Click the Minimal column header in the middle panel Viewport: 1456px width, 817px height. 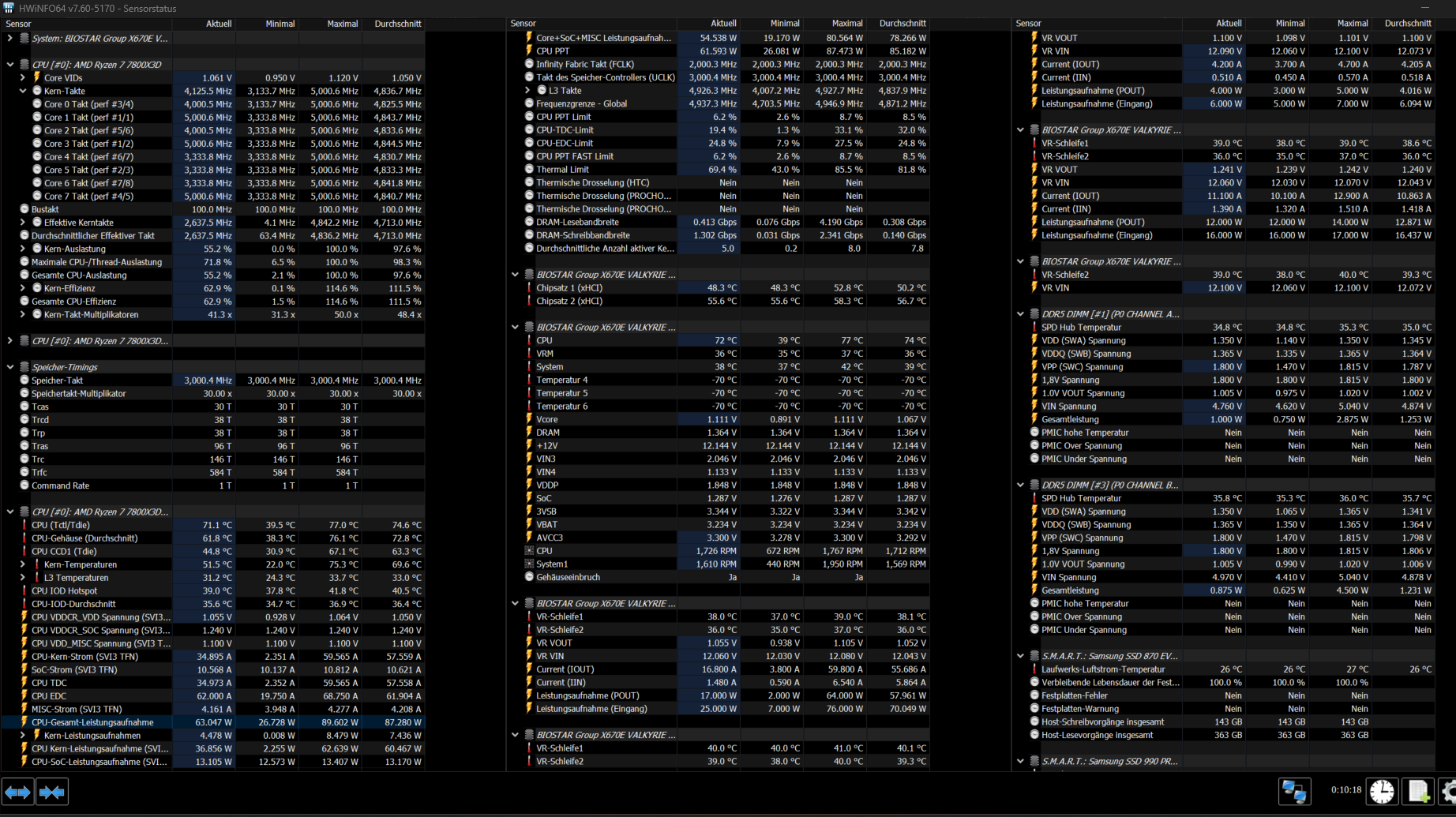click(772, 24)
